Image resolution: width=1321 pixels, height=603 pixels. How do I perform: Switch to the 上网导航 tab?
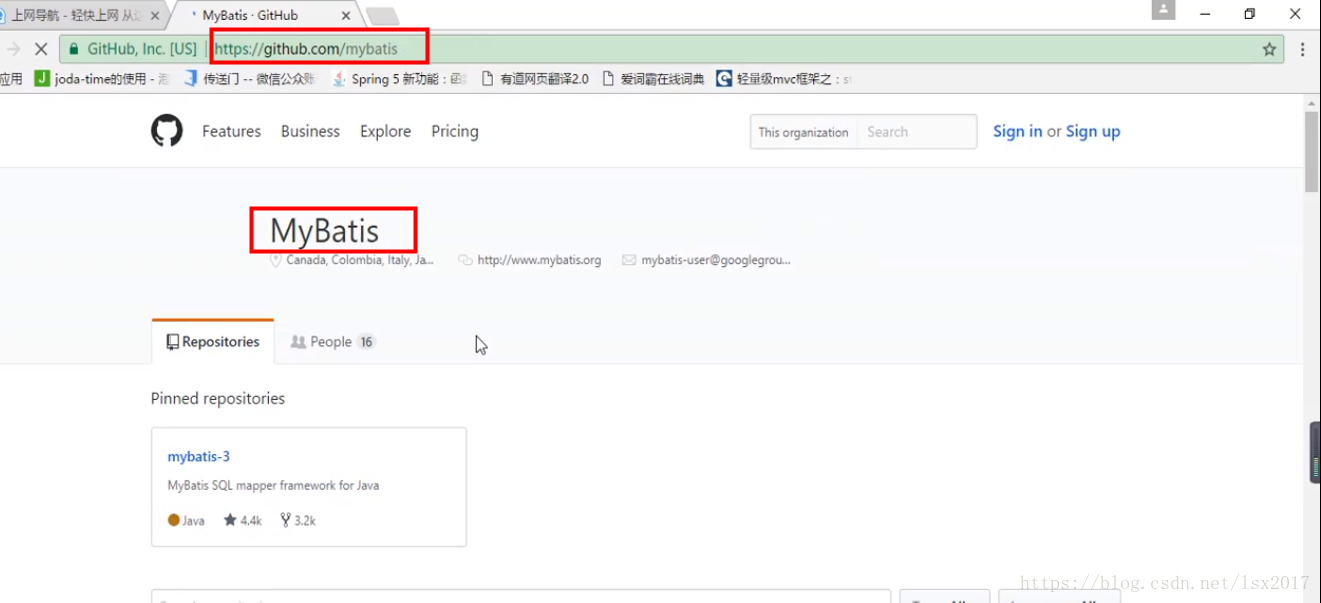coord(77,16)
